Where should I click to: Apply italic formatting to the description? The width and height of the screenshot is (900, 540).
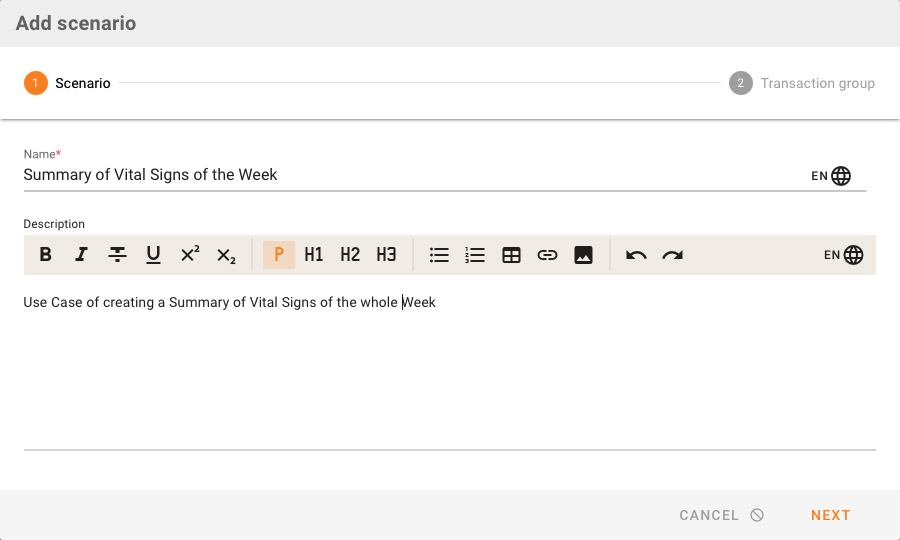click(82, 255)
